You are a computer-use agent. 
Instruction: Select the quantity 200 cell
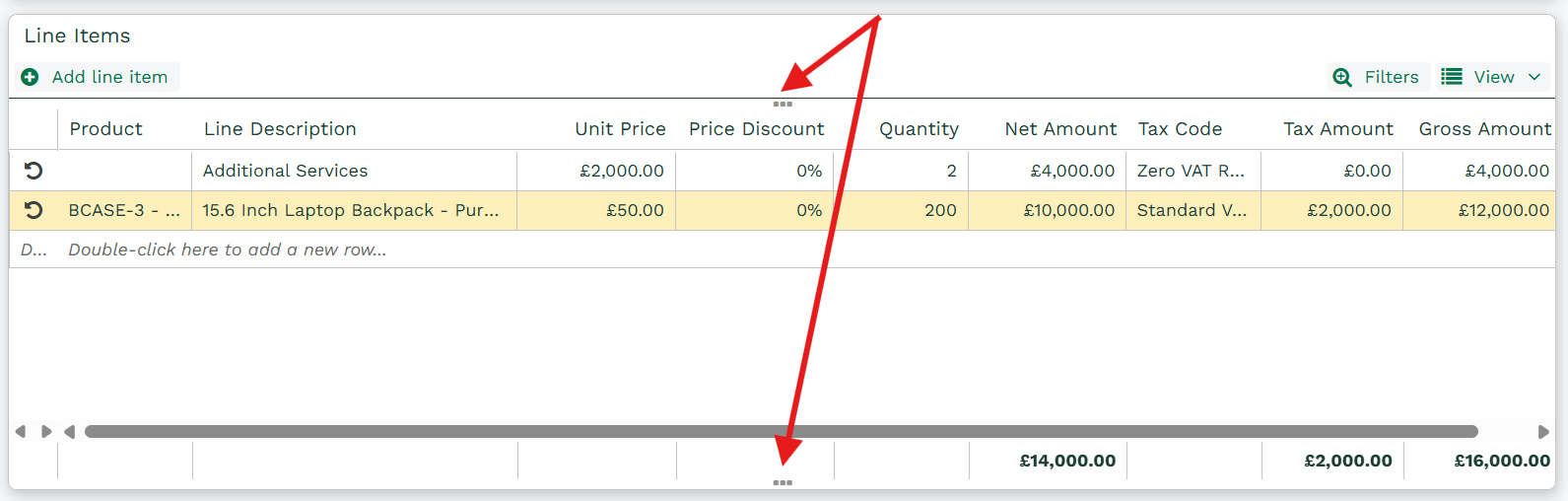point(901,210)
